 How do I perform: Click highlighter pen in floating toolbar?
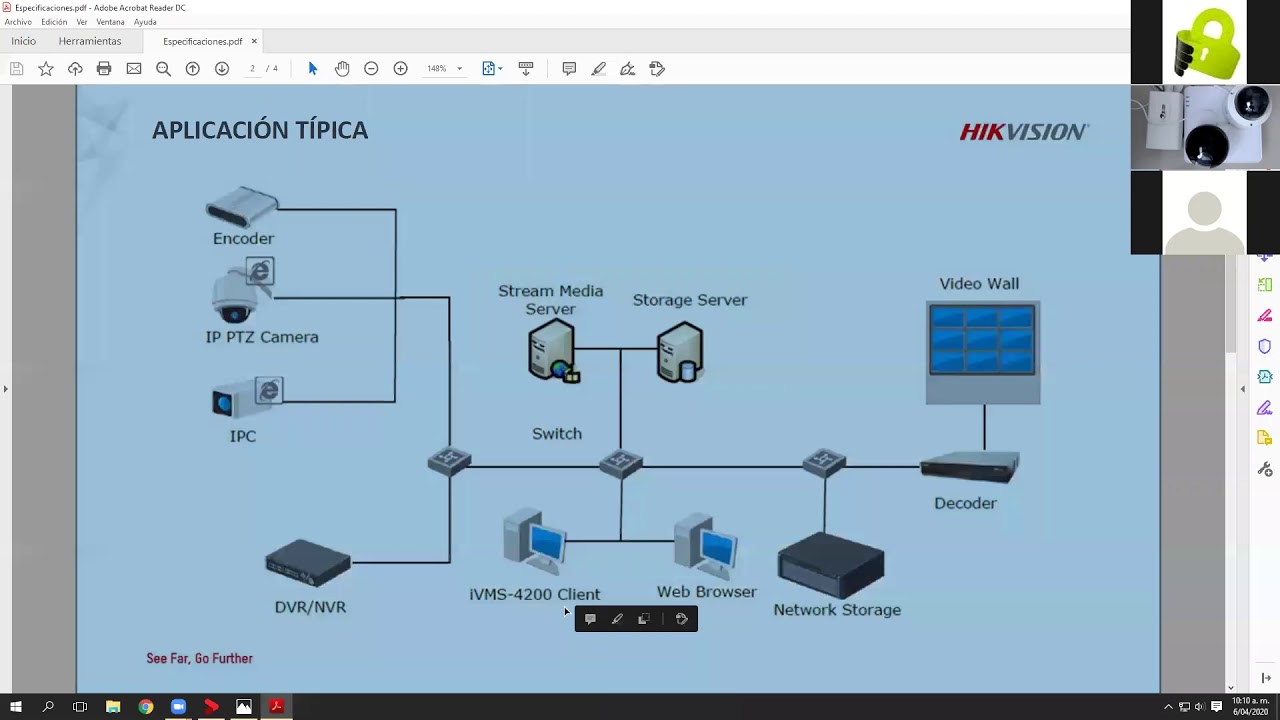coord(617,619)
